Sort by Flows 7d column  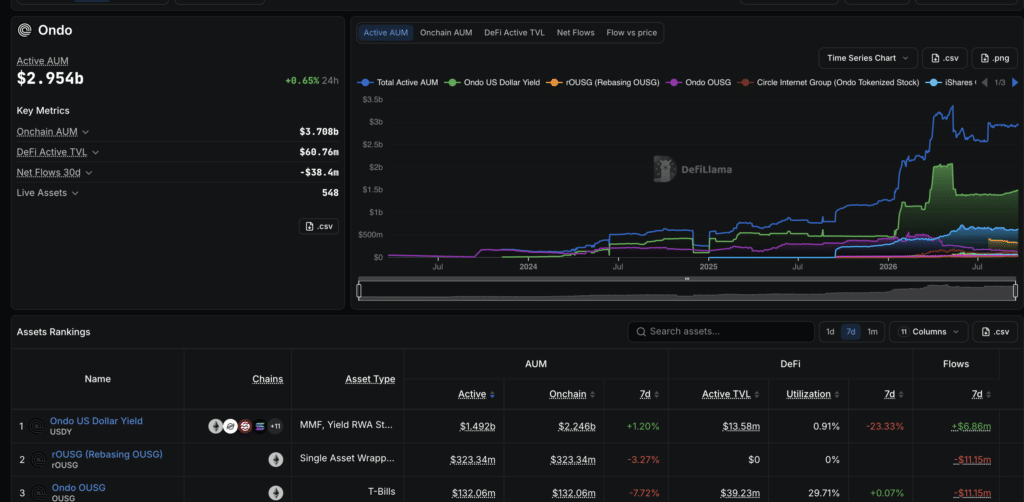(x=981, y=394)
